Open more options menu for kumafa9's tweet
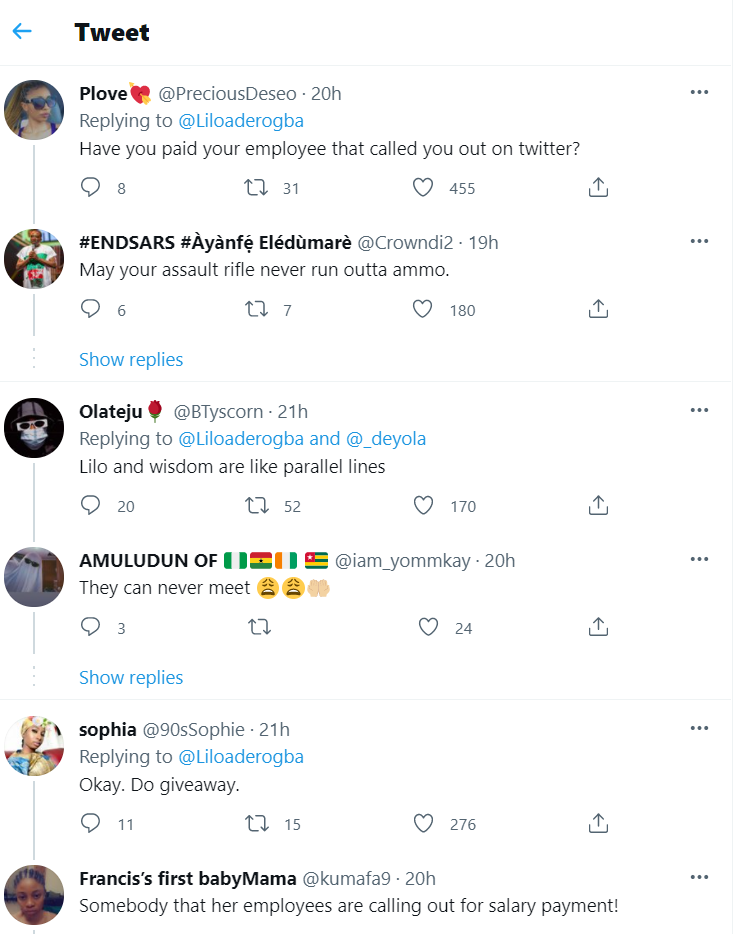Image resolution: width=735 pixels, height=934 pixels. click(699, 878)
